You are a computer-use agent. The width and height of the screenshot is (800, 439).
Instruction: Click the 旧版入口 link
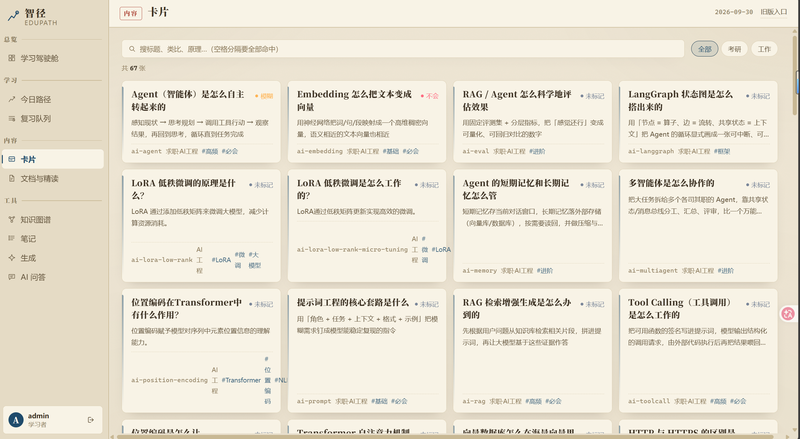(773, 12)
